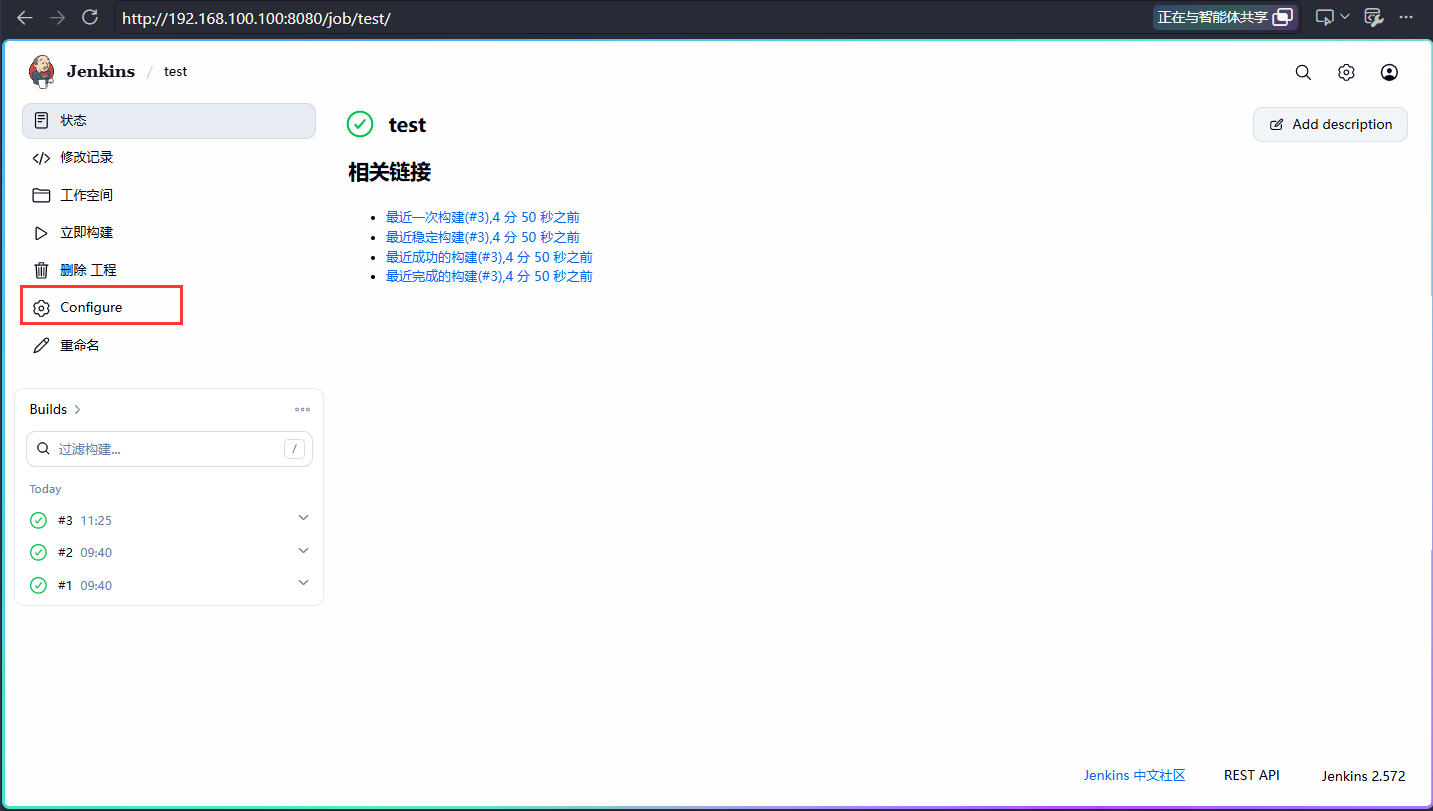1433x811 pixels.
Task: Open 最近一次构建(#3) link
Action: click(483, 217)
